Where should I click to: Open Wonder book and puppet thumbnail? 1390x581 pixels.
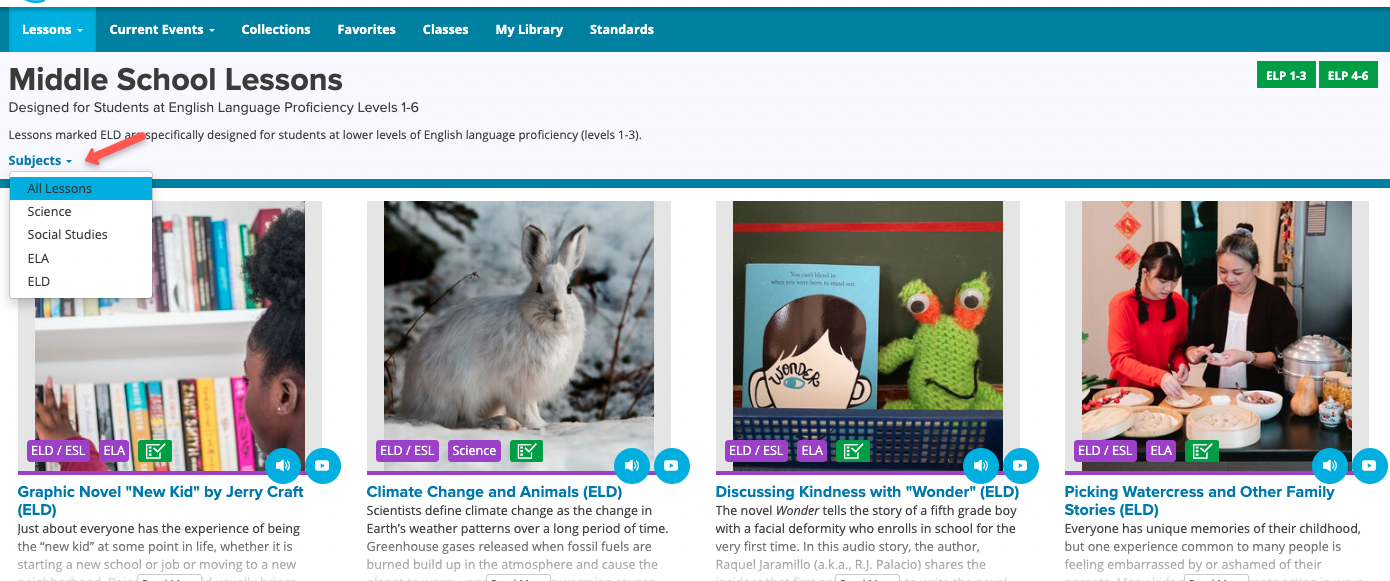pyautogui.click(x=868, y=336)
